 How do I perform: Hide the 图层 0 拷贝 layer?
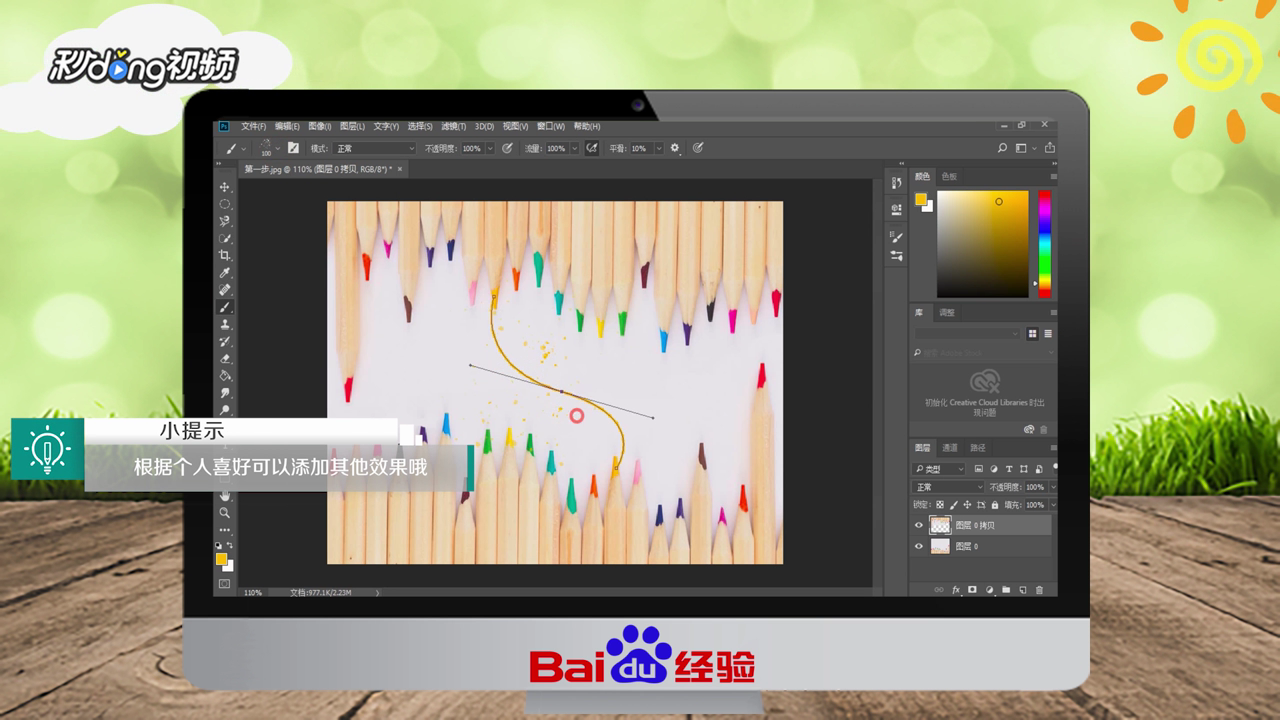[919, 525]
